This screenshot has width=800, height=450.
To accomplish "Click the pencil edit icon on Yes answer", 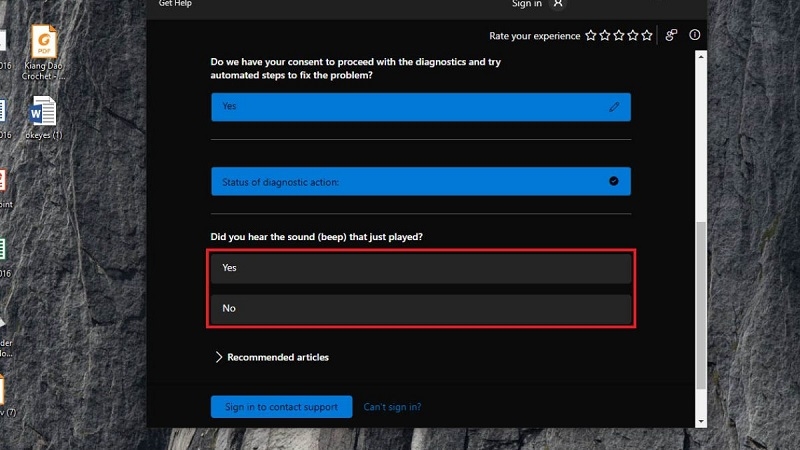I will [x=614, y=107].
